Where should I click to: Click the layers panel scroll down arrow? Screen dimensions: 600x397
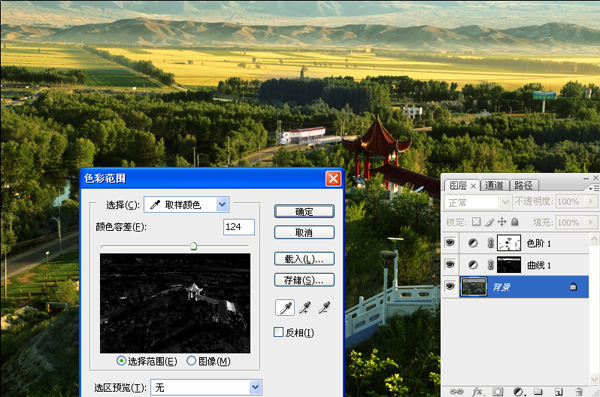(594, 379)
